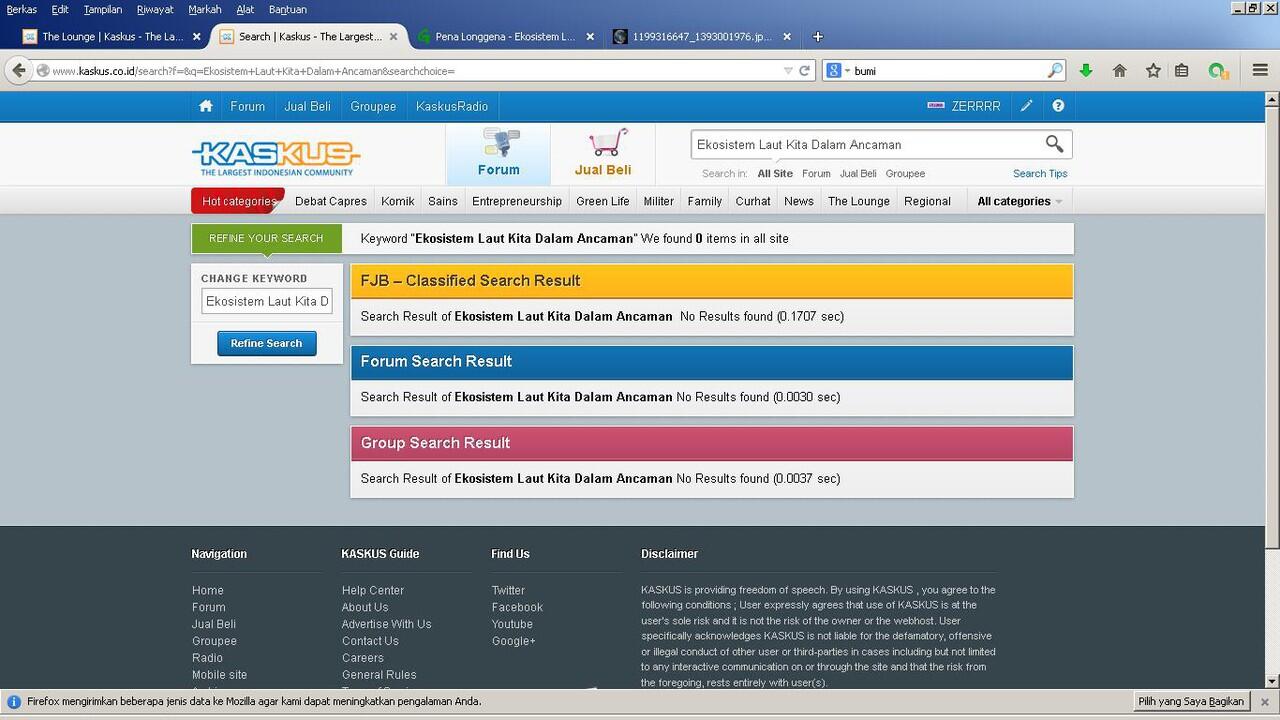Go to browser Home icon in toolbar
Viewport: 1280px width, 720px height.
pyautogui.click(x=1120, y=71)
